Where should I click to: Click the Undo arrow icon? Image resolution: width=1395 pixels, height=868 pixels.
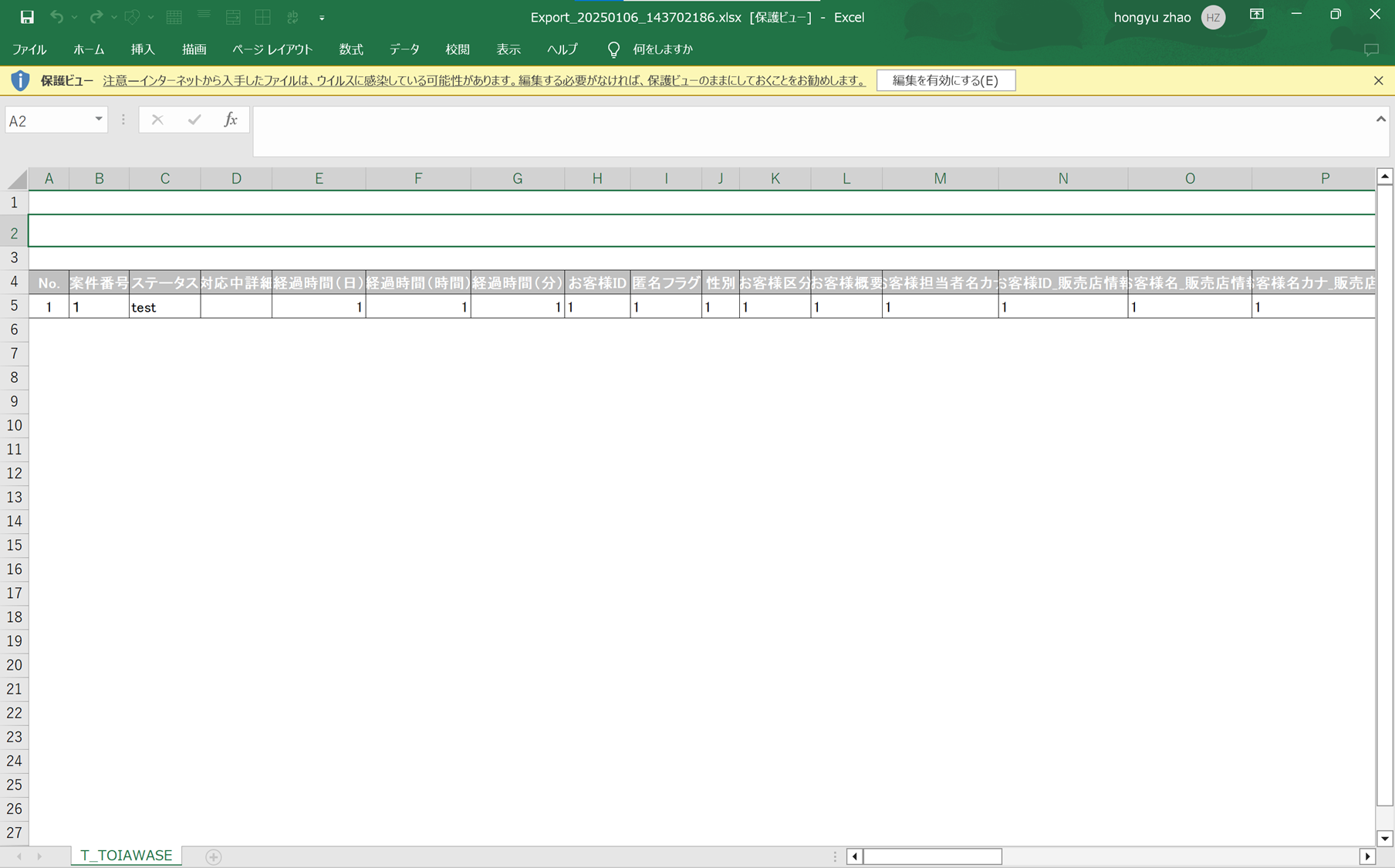click(56, 17)
